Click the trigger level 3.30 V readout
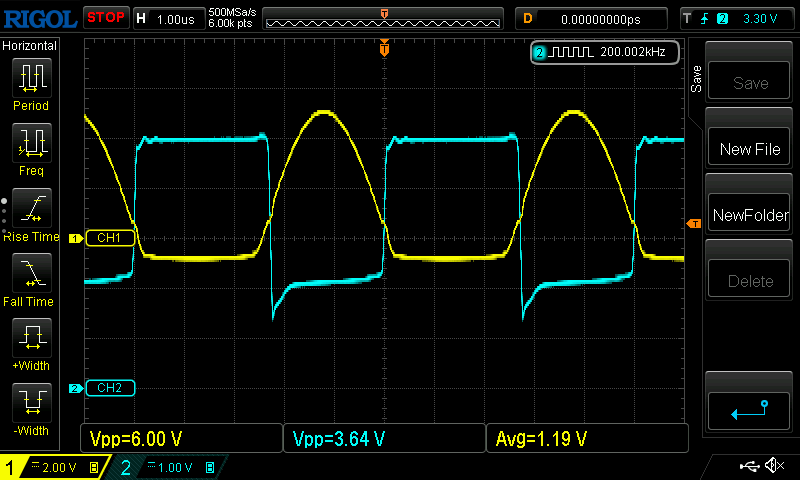Screen dimensions: 800x480 (760, 19)
